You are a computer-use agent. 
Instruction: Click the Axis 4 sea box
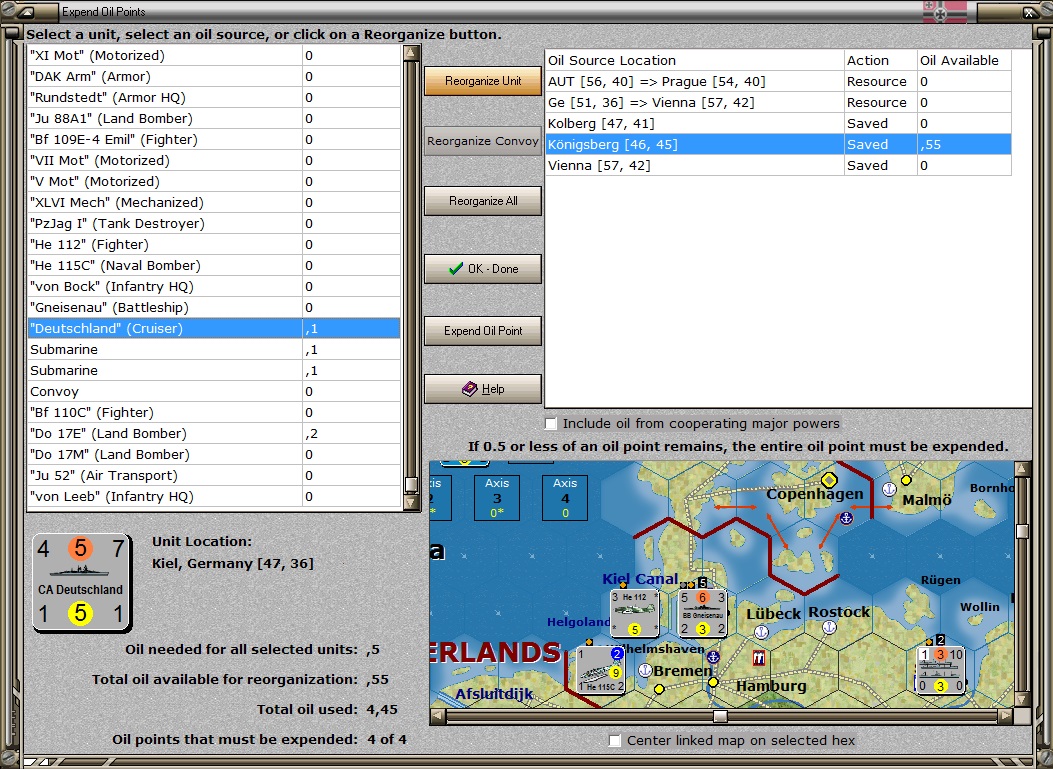point(565,498)
